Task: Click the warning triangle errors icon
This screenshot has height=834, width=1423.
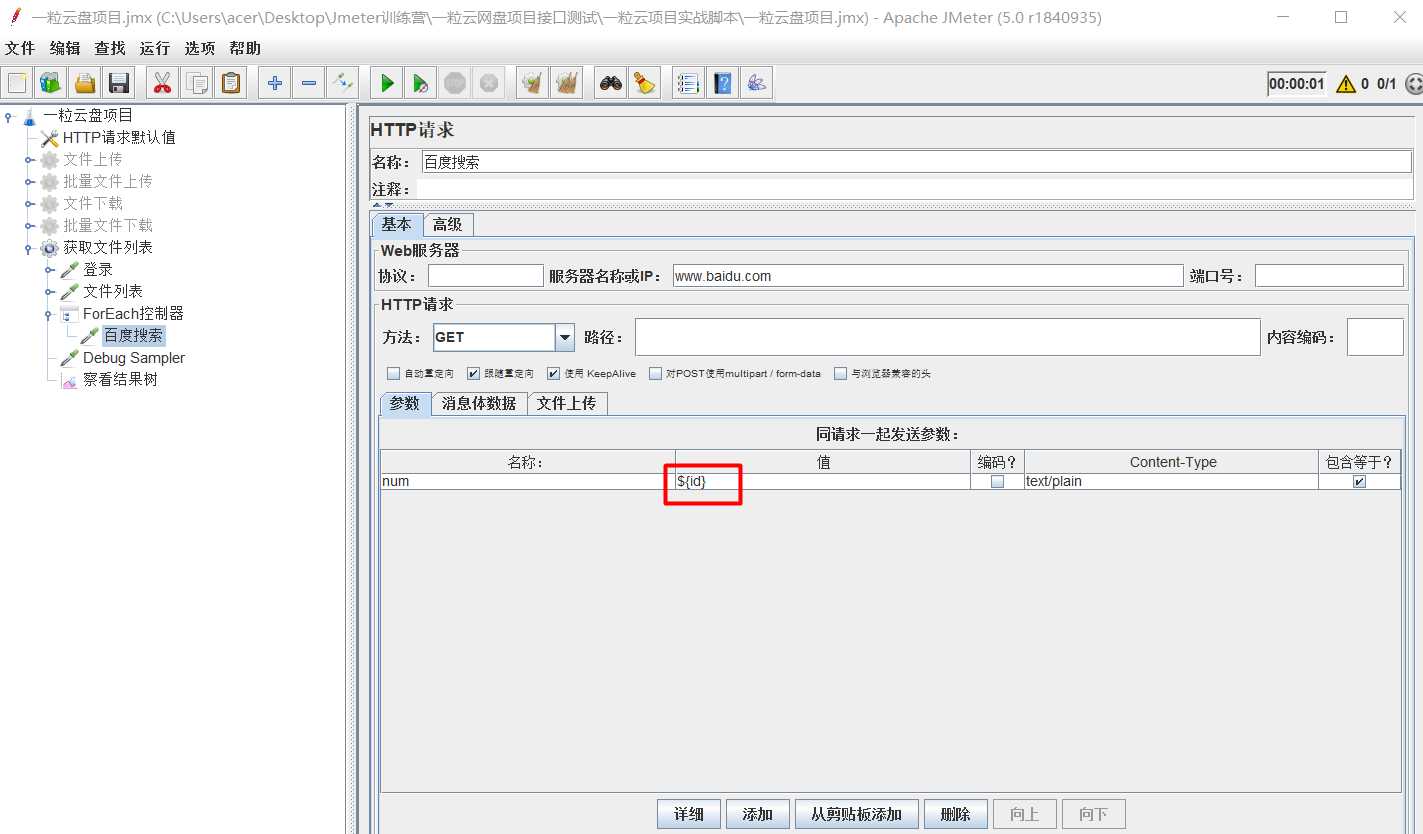Action: (x=1346, y=84)
